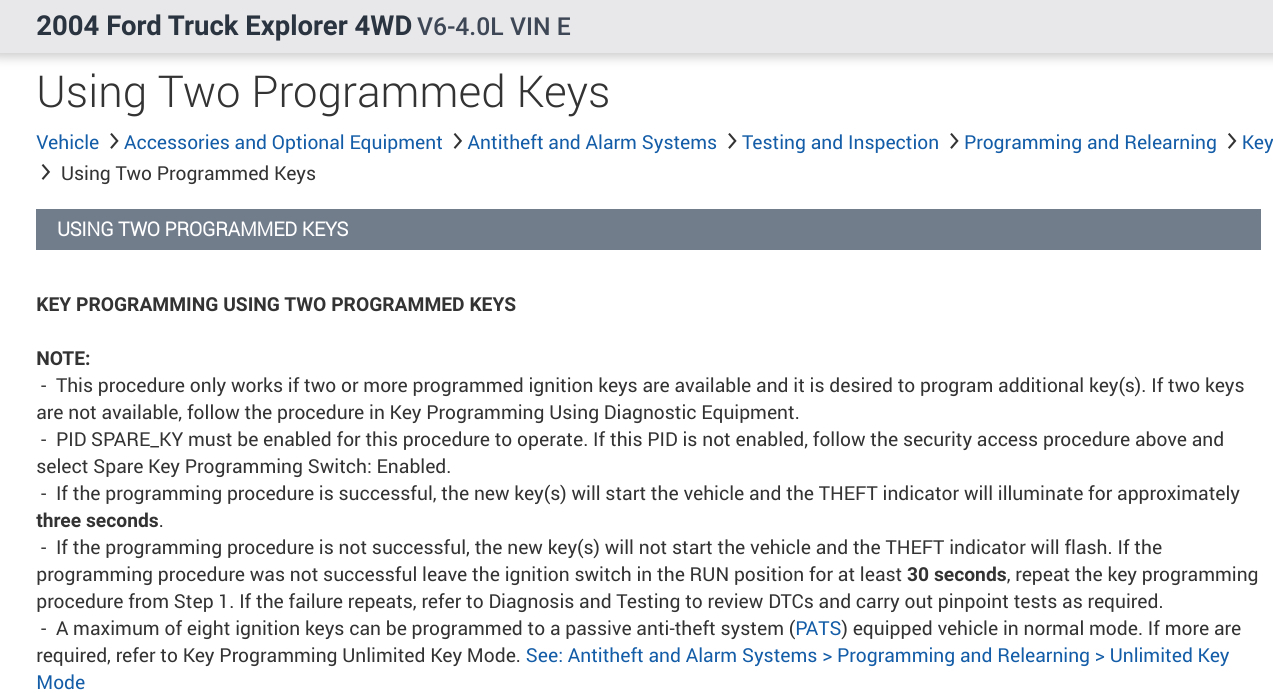The image size is (1273, 693).
Task: Open Accessories and Optional Equipment breadcrumb
Action: pos(283,143)
